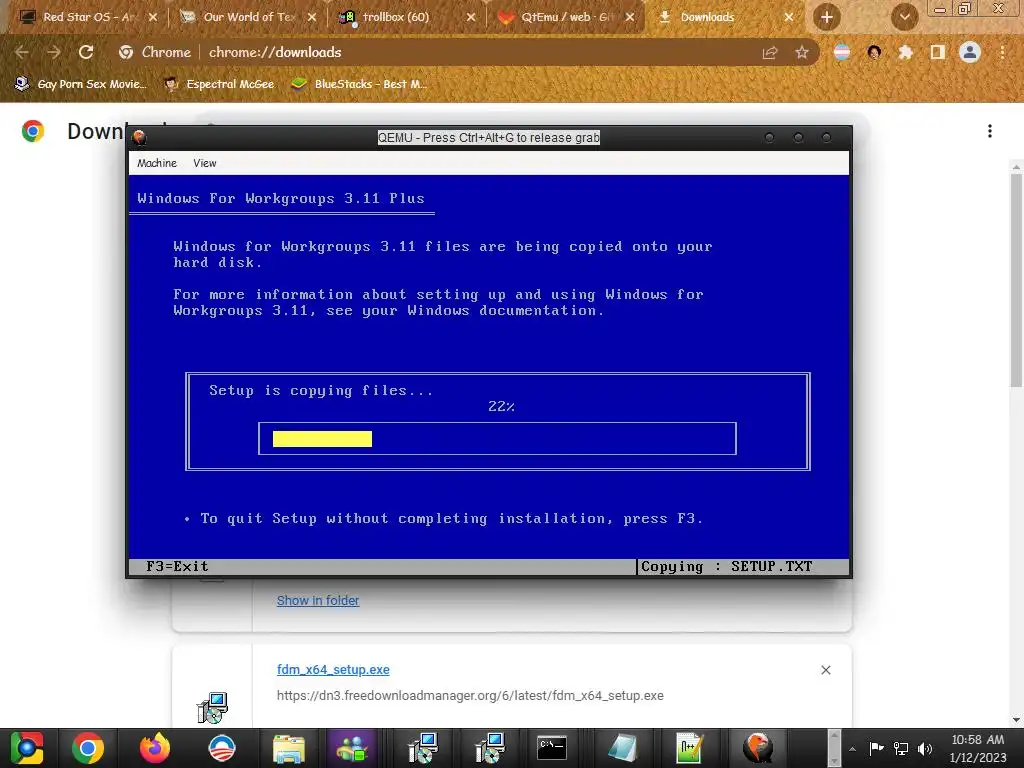Open the avatar face extension icon
Viewport: 1024px width, 768px height.
coord(874,52)
